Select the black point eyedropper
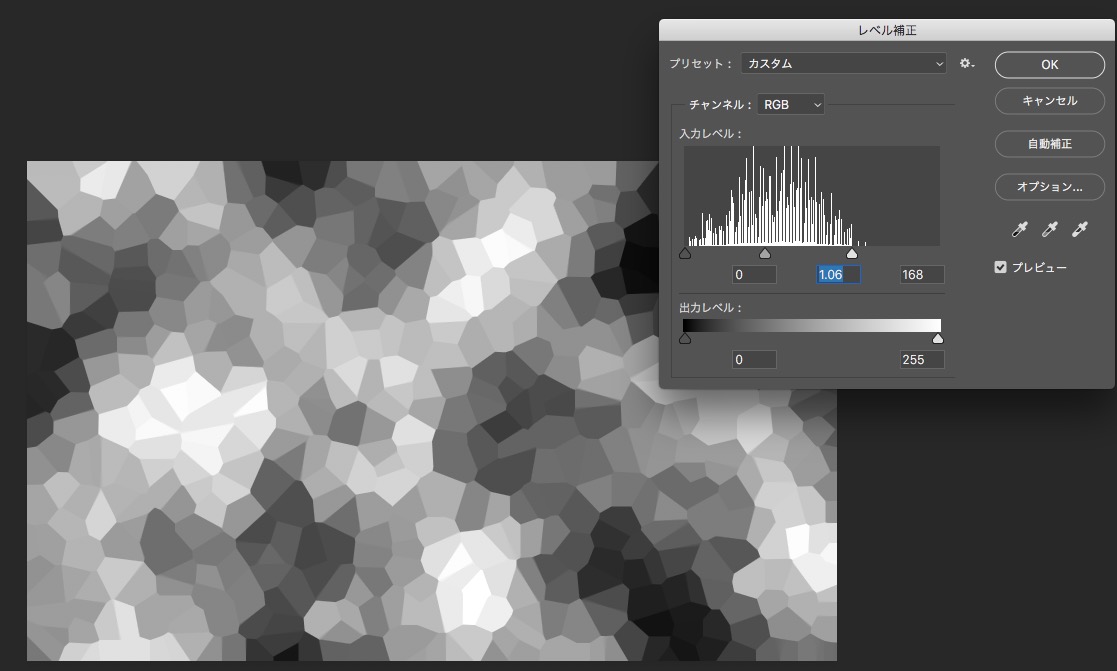Screen dimensions: 1117x671 [1019, 229]
